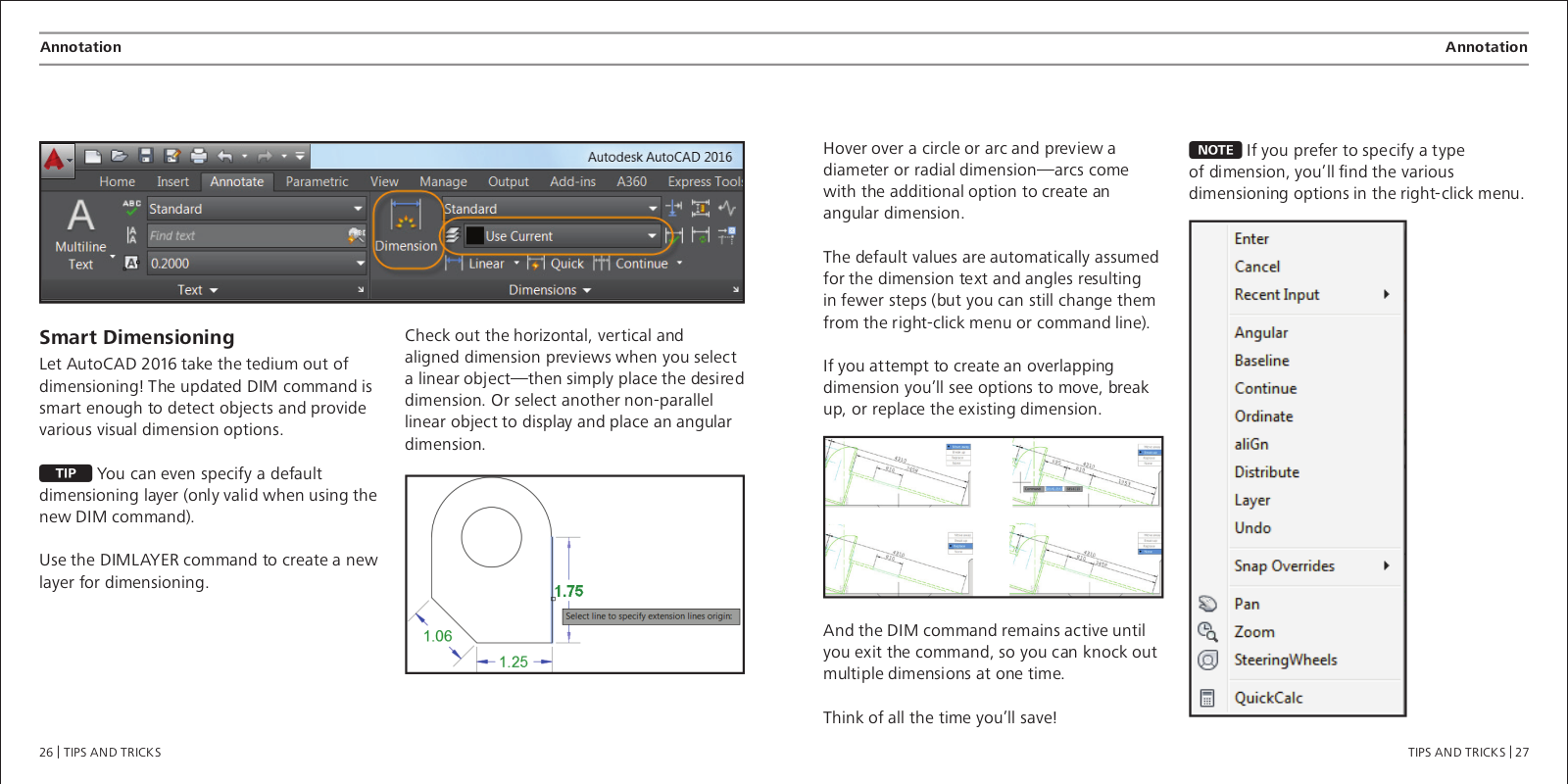Screen dimensions: 1568x784
Task: Open the Redo history dropdown arrow
Action: [284, 156]
